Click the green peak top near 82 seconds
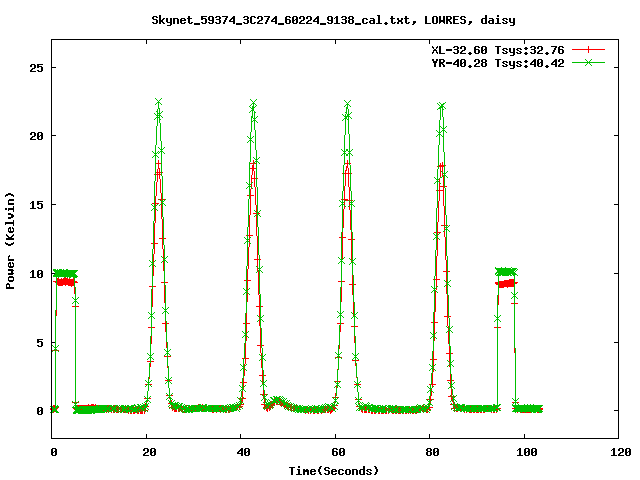Viewport: 640px width, 480px height. click(441, 106)
